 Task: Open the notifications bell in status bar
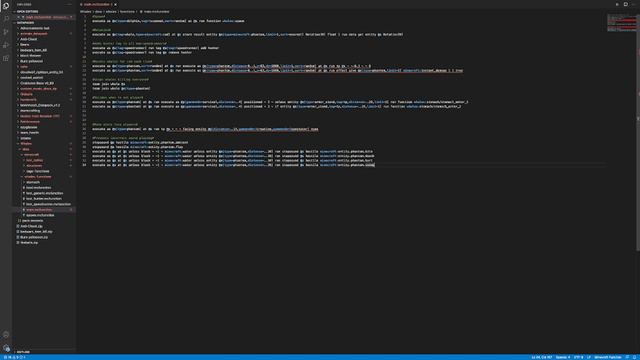coord(635,358)
